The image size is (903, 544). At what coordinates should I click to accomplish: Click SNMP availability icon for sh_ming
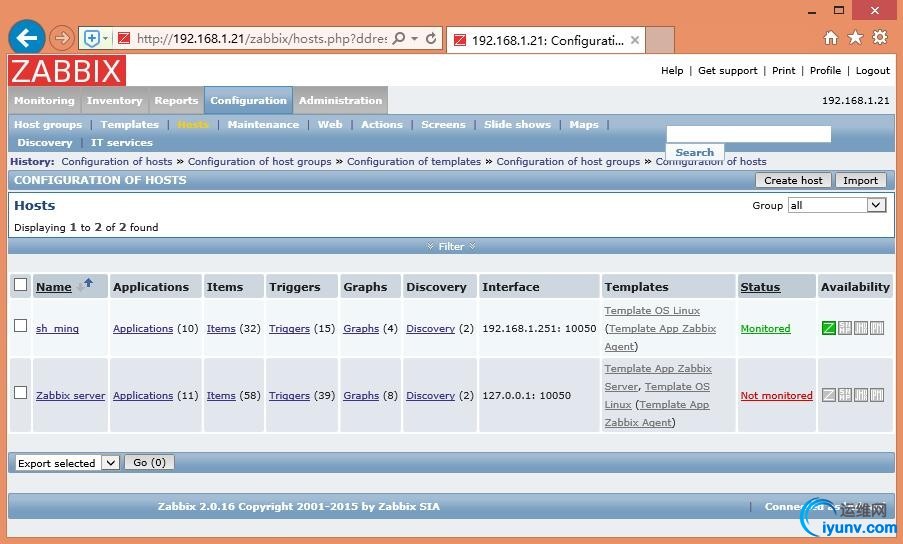point(845,328)
